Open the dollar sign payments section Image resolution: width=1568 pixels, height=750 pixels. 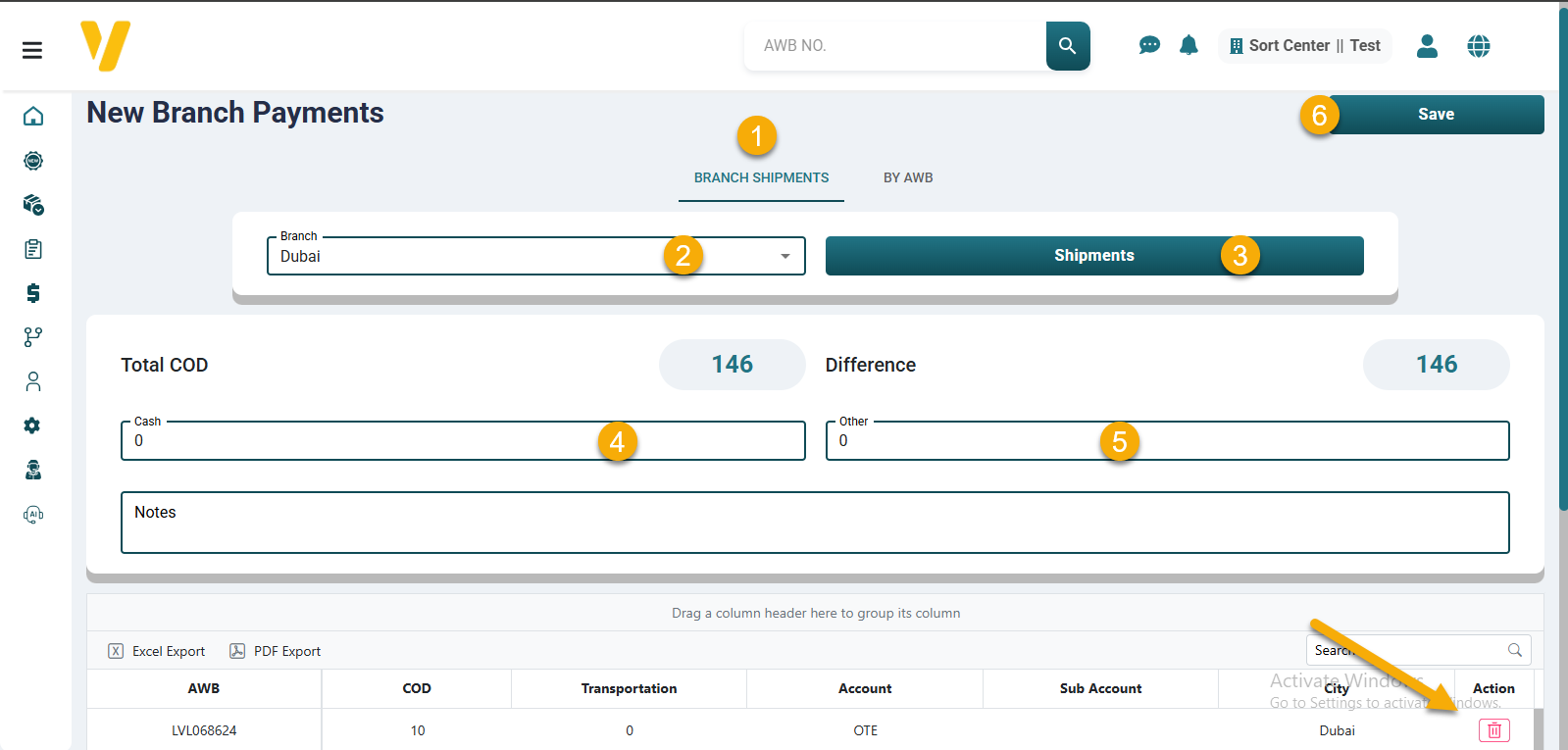33,293
